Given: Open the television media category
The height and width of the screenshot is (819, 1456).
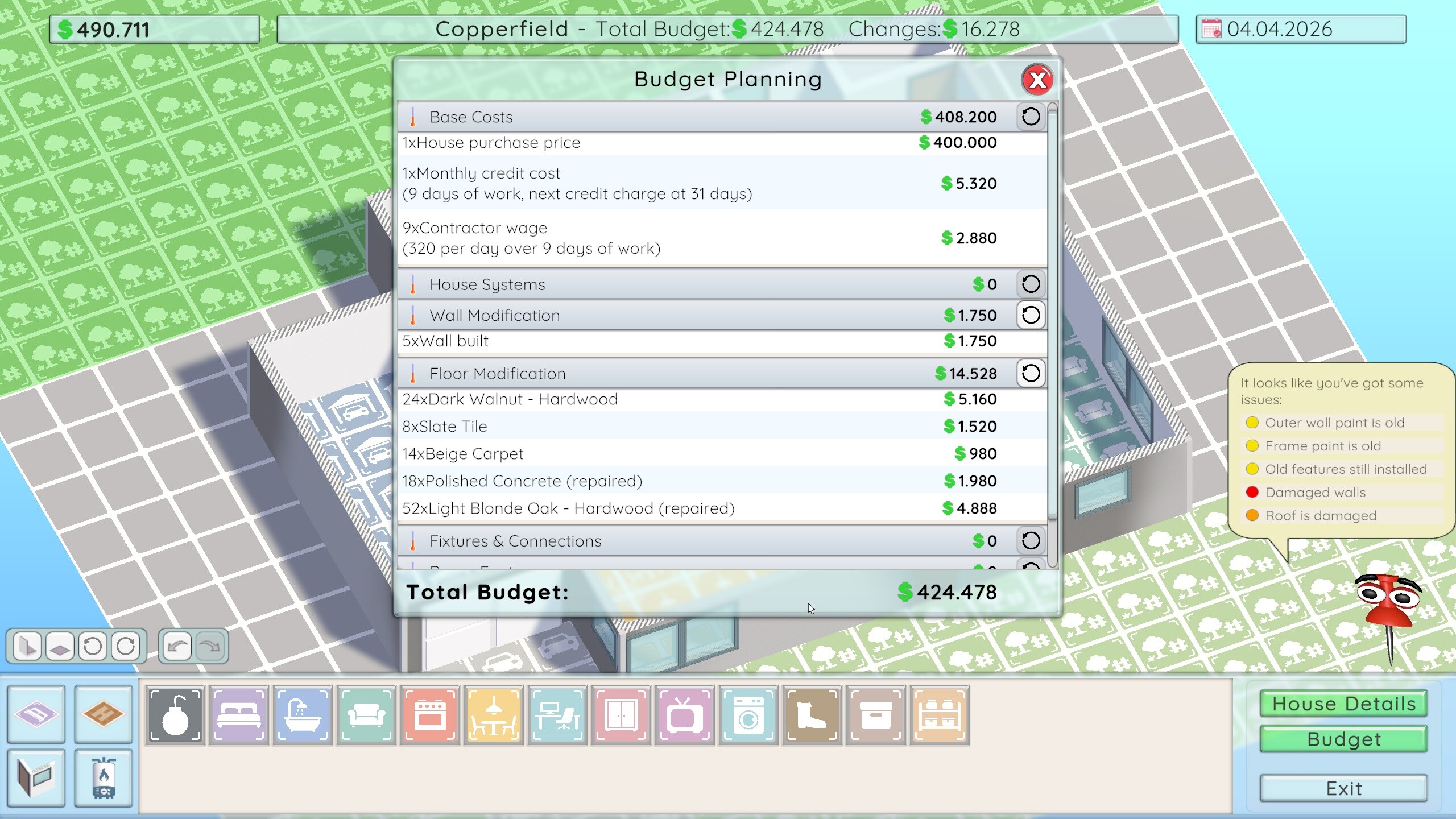Looking at the screenshot, I should click(685, 715).
